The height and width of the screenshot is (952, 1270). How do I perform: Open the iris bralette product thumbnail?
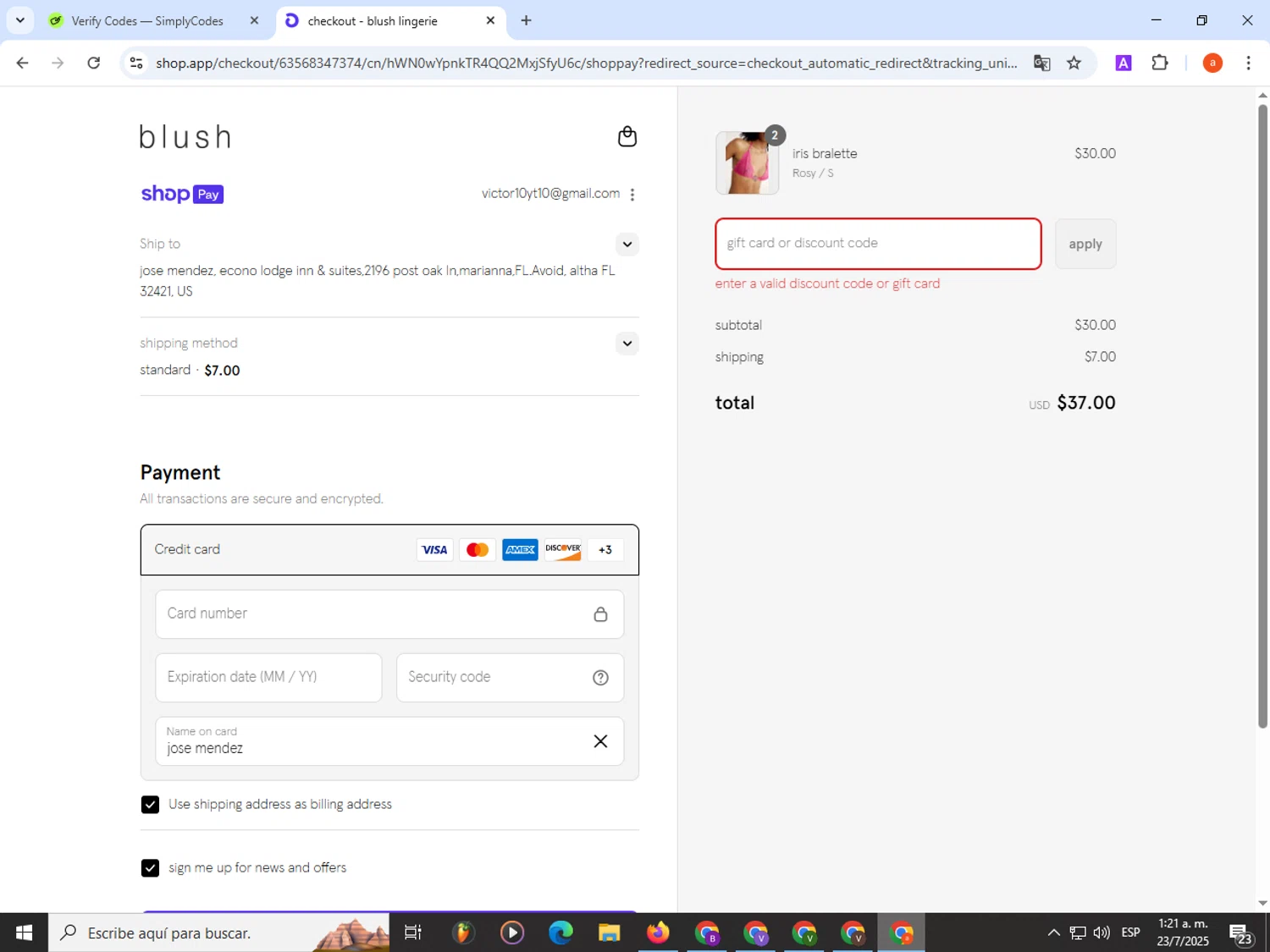click(x=747, y=163)
